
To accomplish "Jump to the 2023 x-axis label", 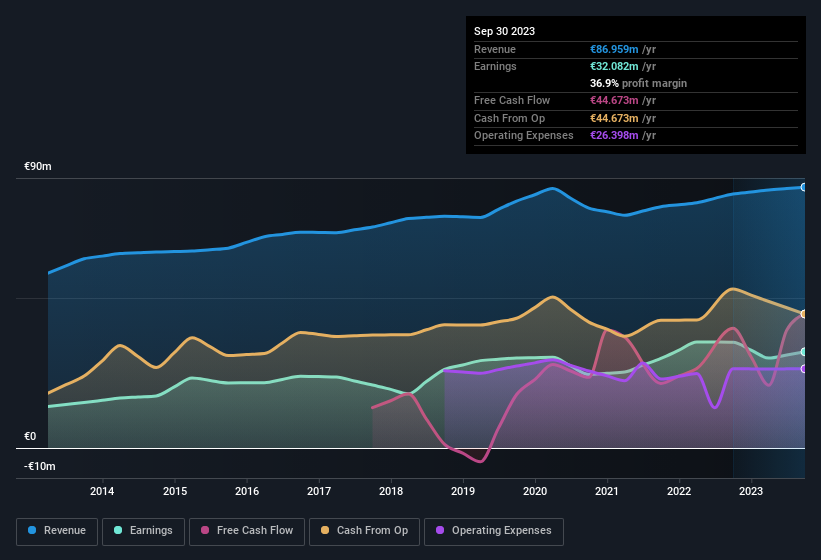I will coord(751,491).
